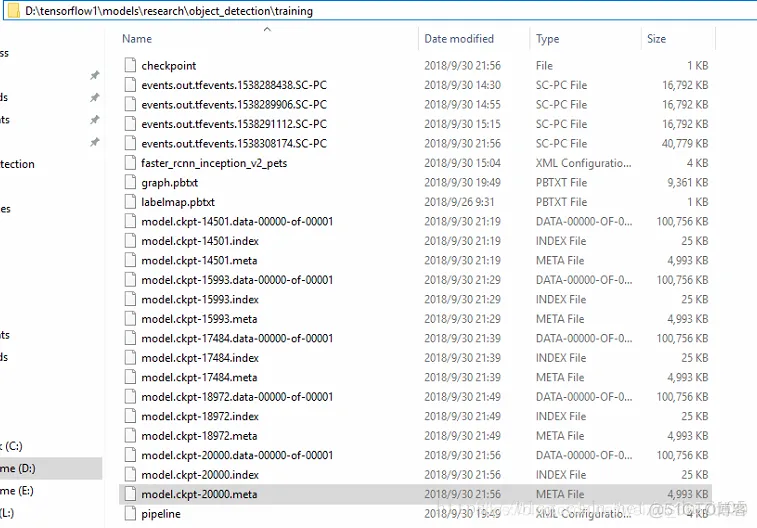
Task: Open the (L:) drive in the navigation pane
Action: click(x=7, y=513)
